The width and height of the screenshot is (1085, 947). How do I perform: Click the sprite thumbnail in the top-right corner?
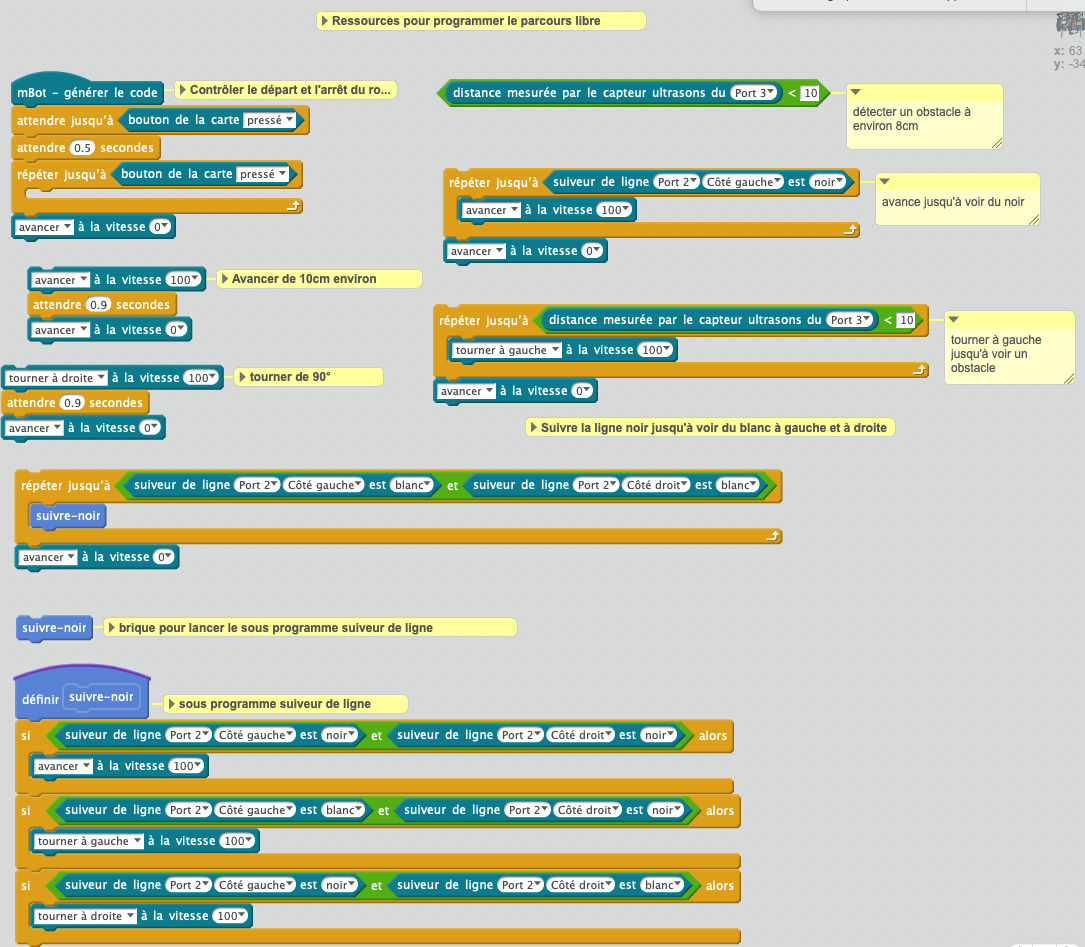tap(1068, 26)
